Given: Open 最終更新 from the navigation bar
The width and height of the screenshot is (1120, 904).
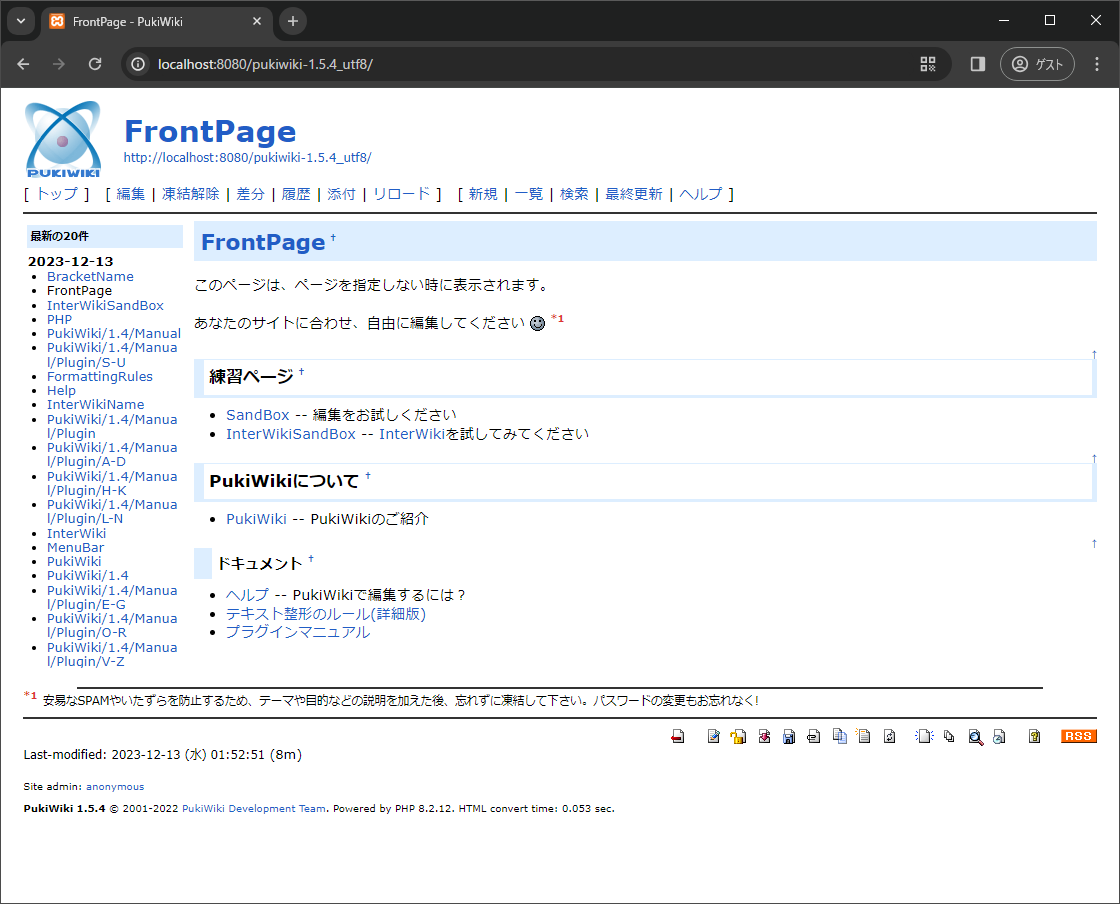Looking at the screenshot, I should (x=633, y=194).
